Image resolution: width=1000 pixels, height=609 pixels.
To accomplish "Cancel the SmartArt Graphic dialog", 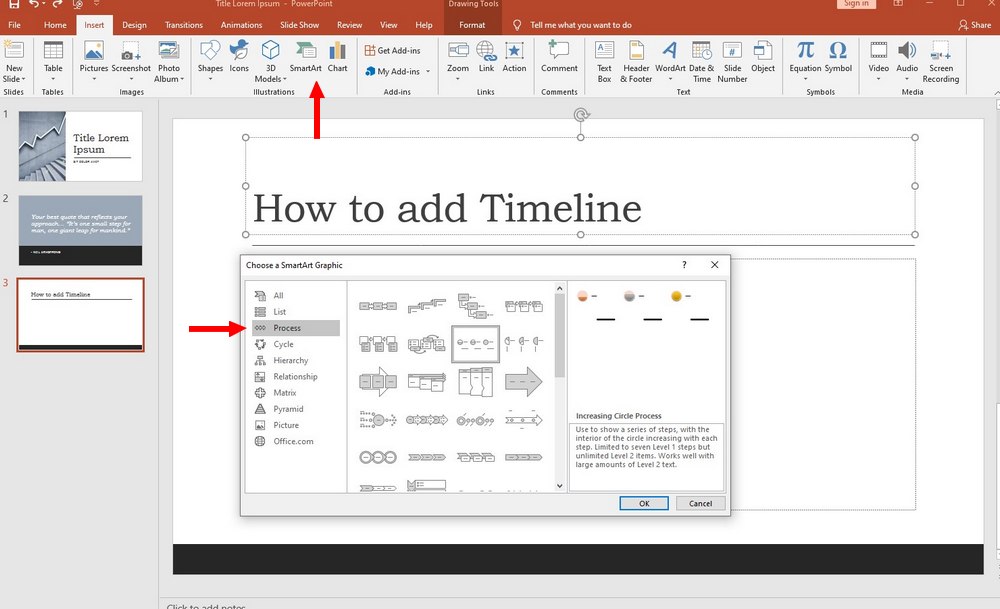I will click(700, 503).
